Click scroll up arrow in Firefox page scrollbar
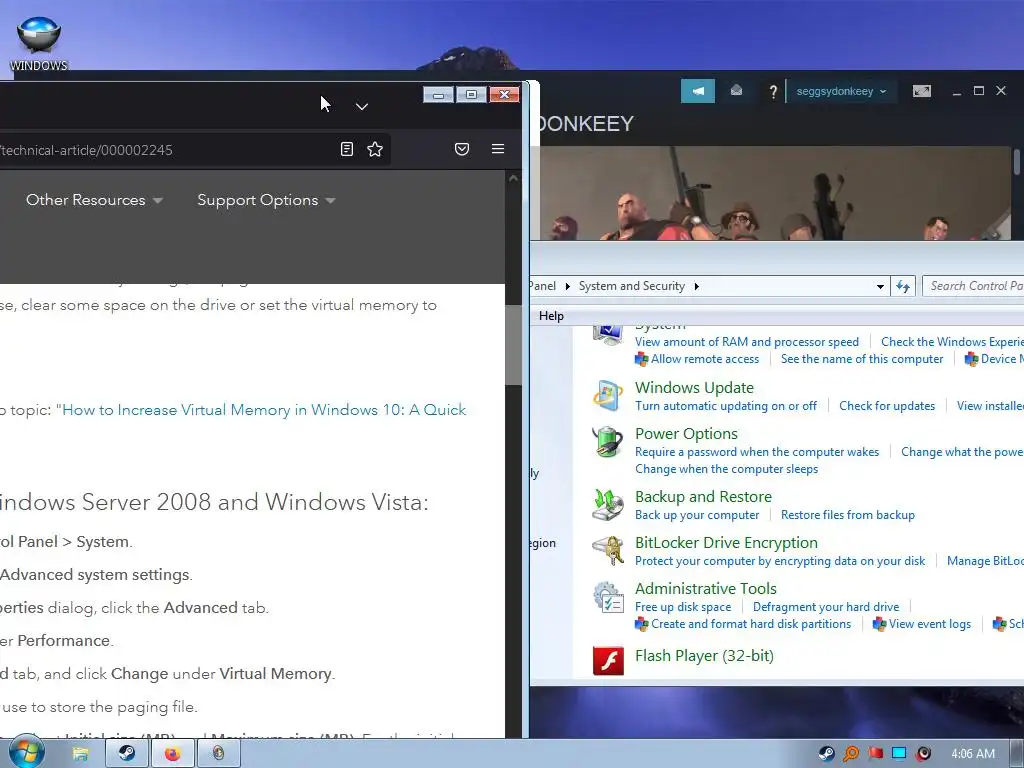Screen dimensions: 1024x768 (x=513, y=178)
